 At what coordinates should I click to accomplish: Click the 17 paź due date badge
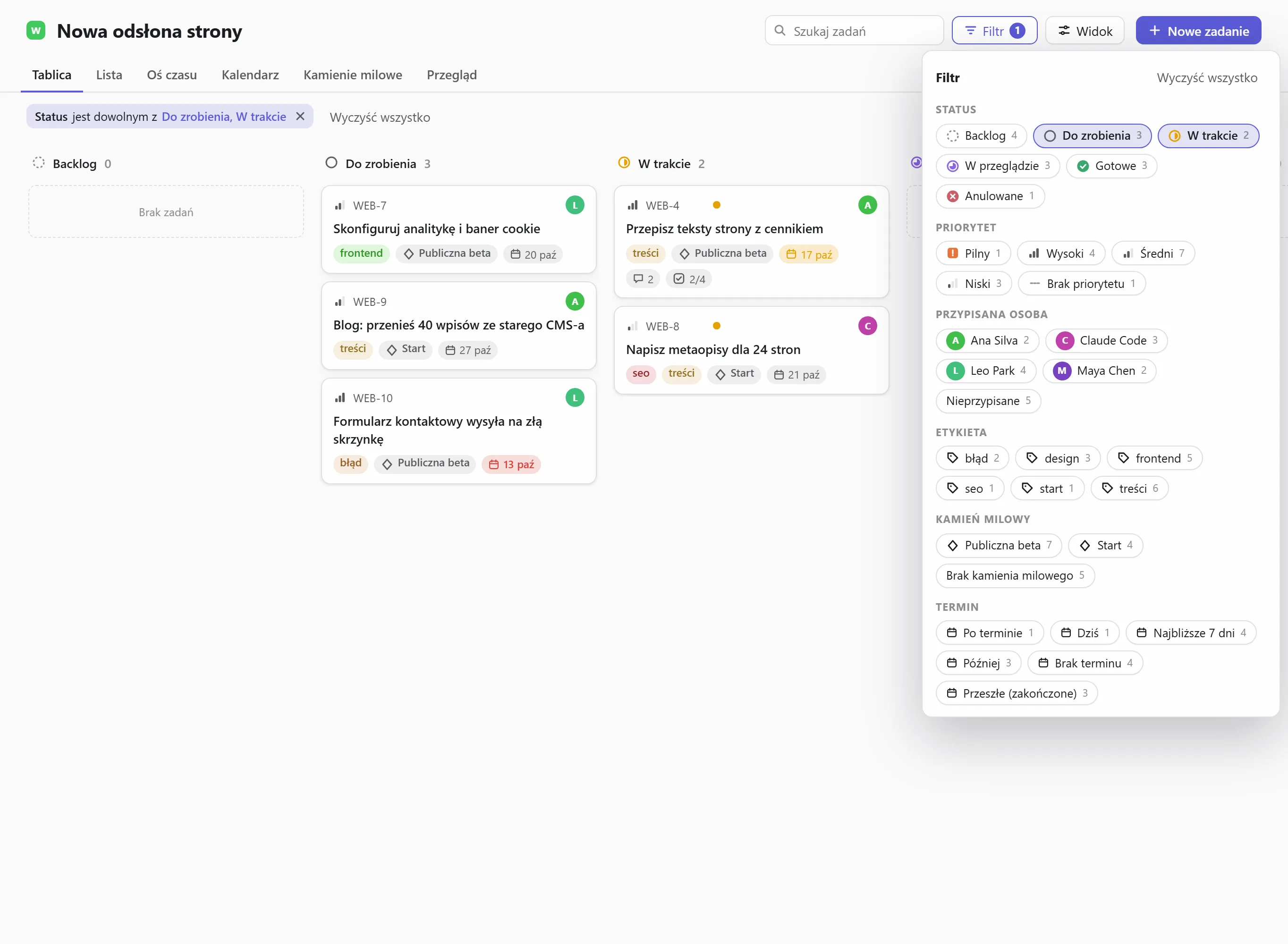coord(809,254)
